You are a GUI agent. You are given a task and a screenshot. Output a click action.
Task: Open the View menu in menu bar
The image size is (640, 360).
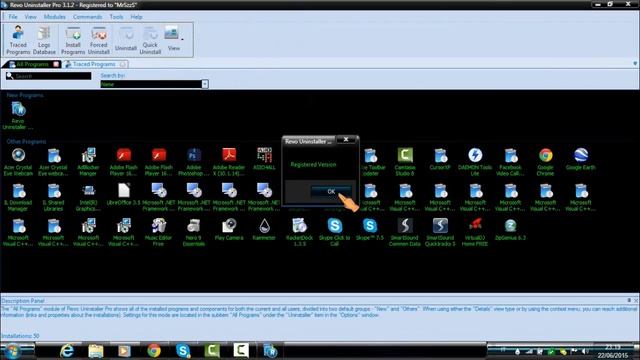coord(31,17)
